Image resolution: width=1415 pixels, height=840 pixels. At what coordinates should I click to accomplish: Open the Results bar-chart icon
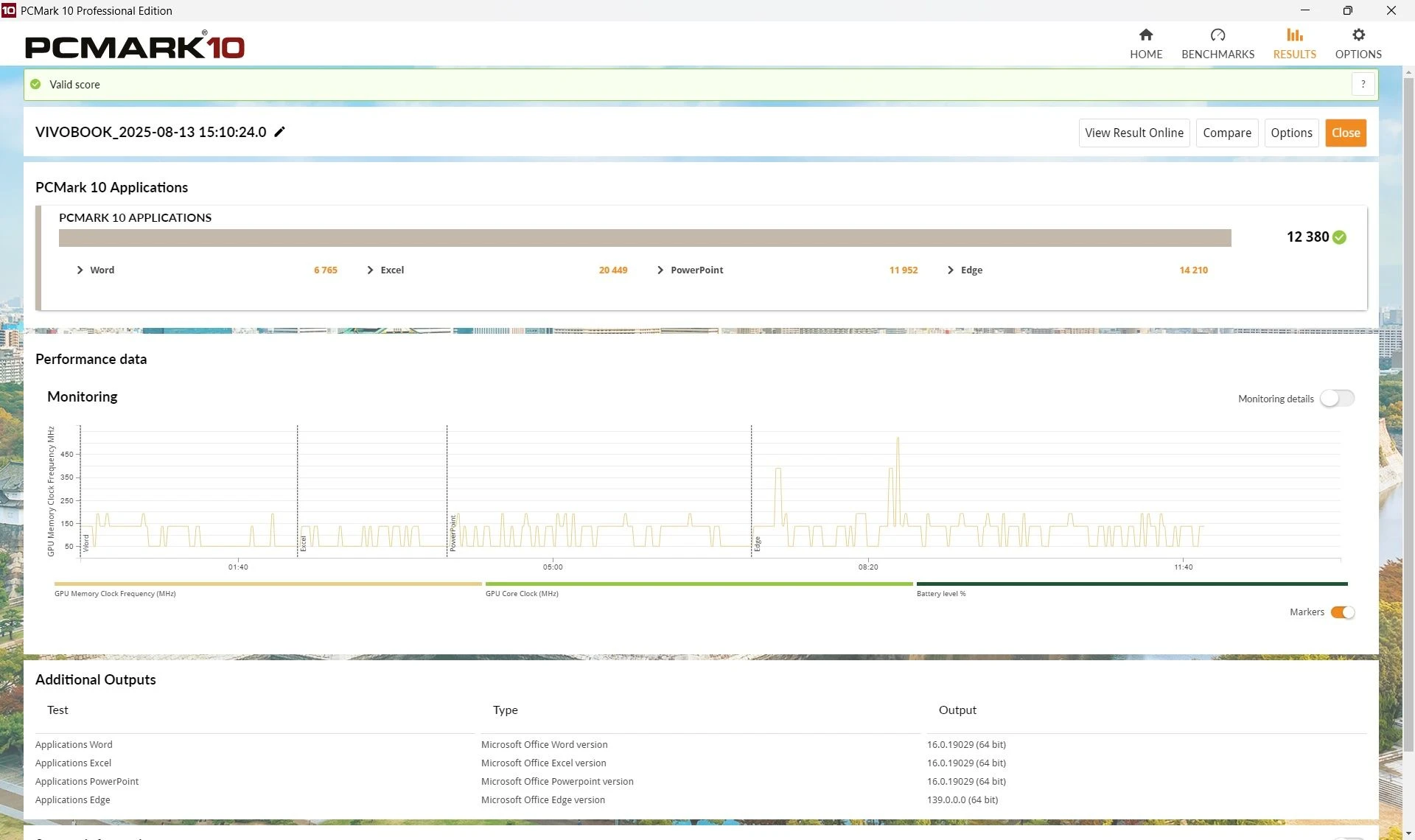click(1294, 35)
